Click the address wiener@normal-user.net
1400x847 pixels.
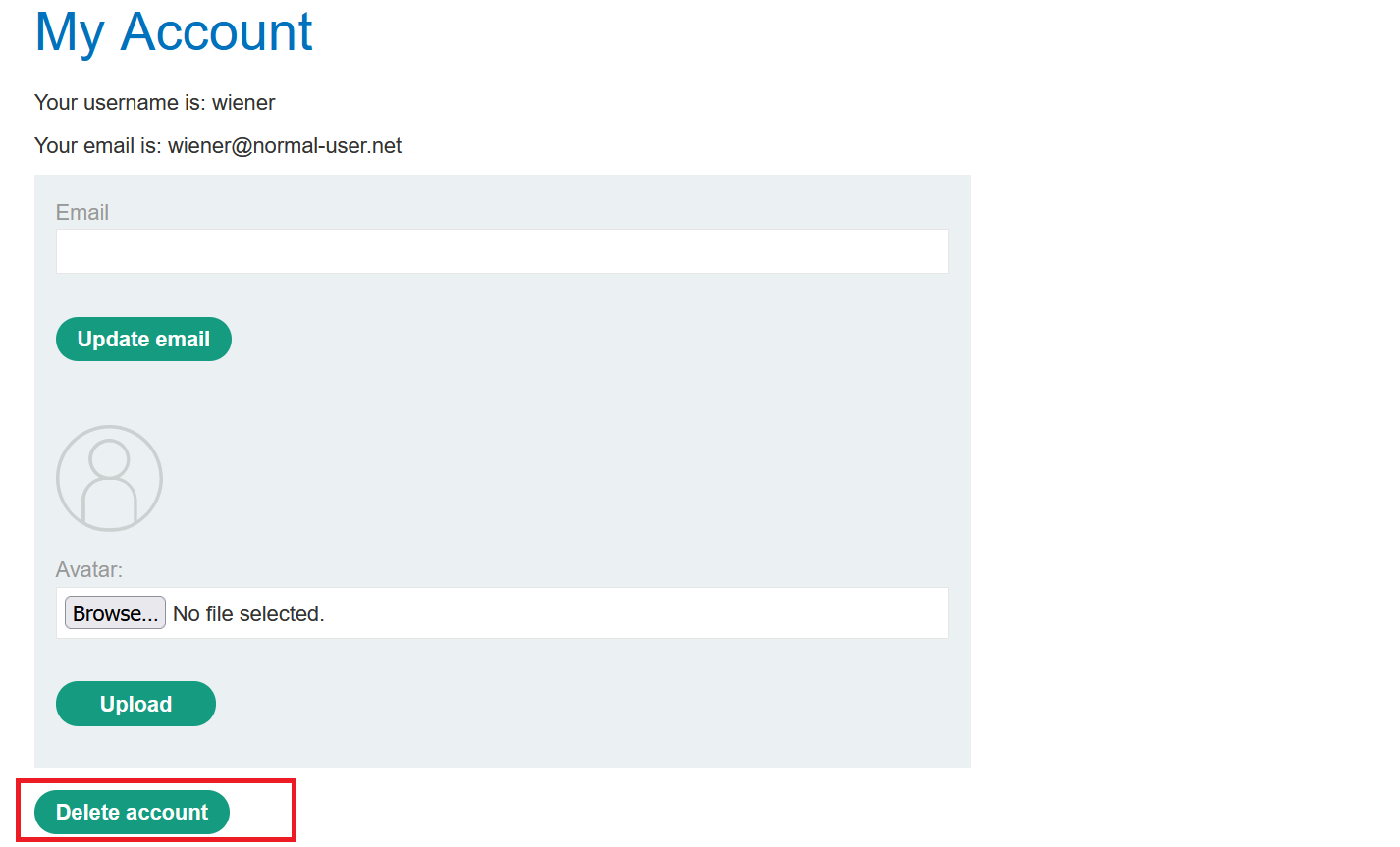point(285,146)
